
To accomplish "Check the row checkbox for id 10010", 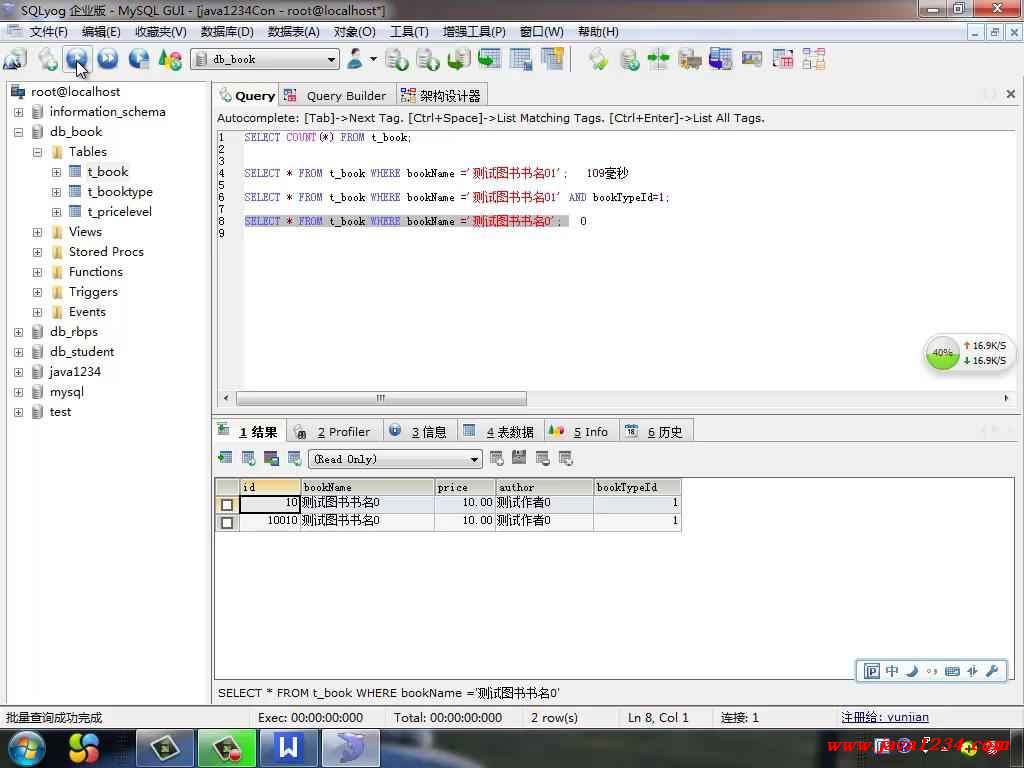I will pos(227,522).
